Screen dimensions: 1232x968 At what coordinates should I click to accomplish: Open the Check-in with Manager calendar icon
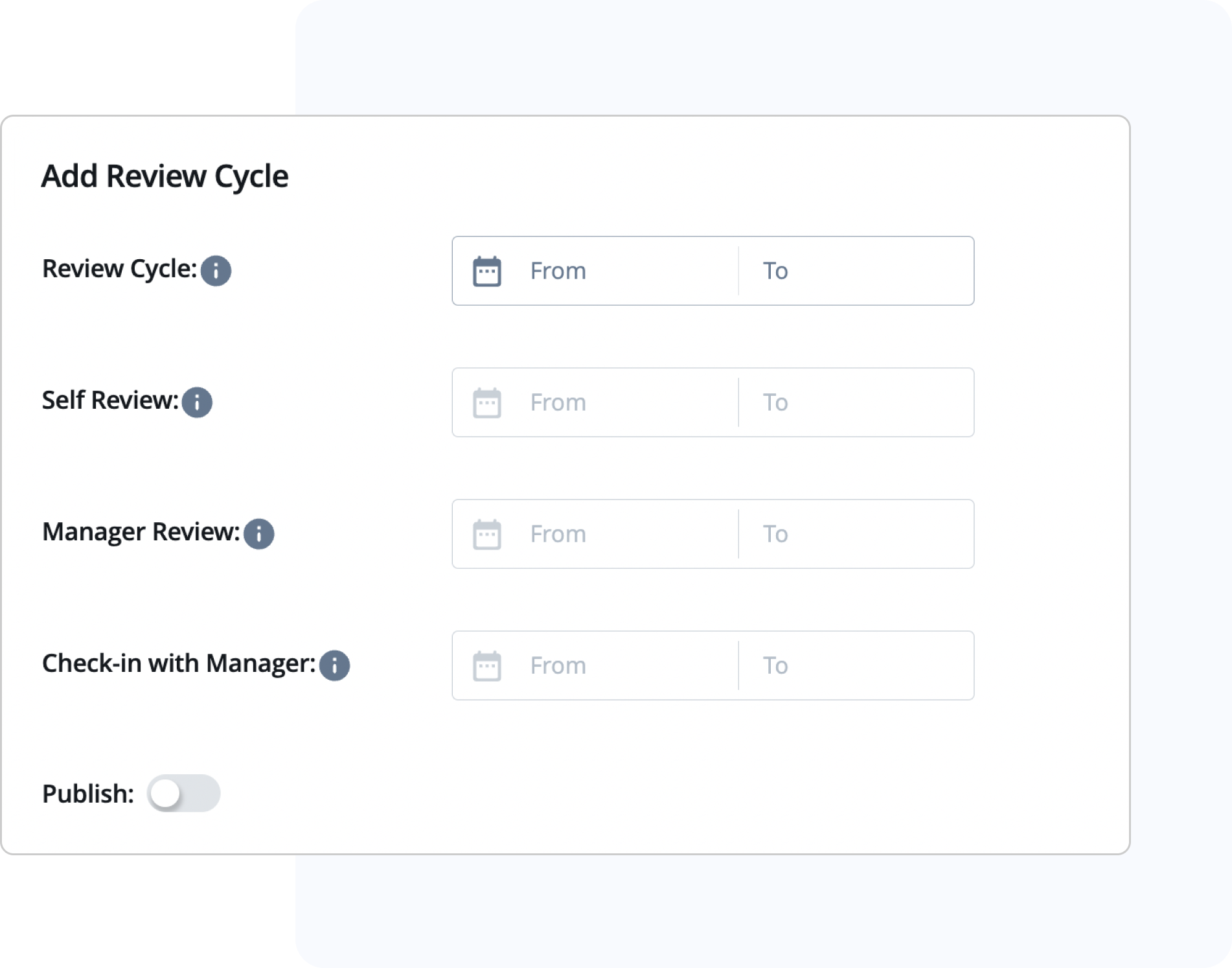click(x=488, y=665)
